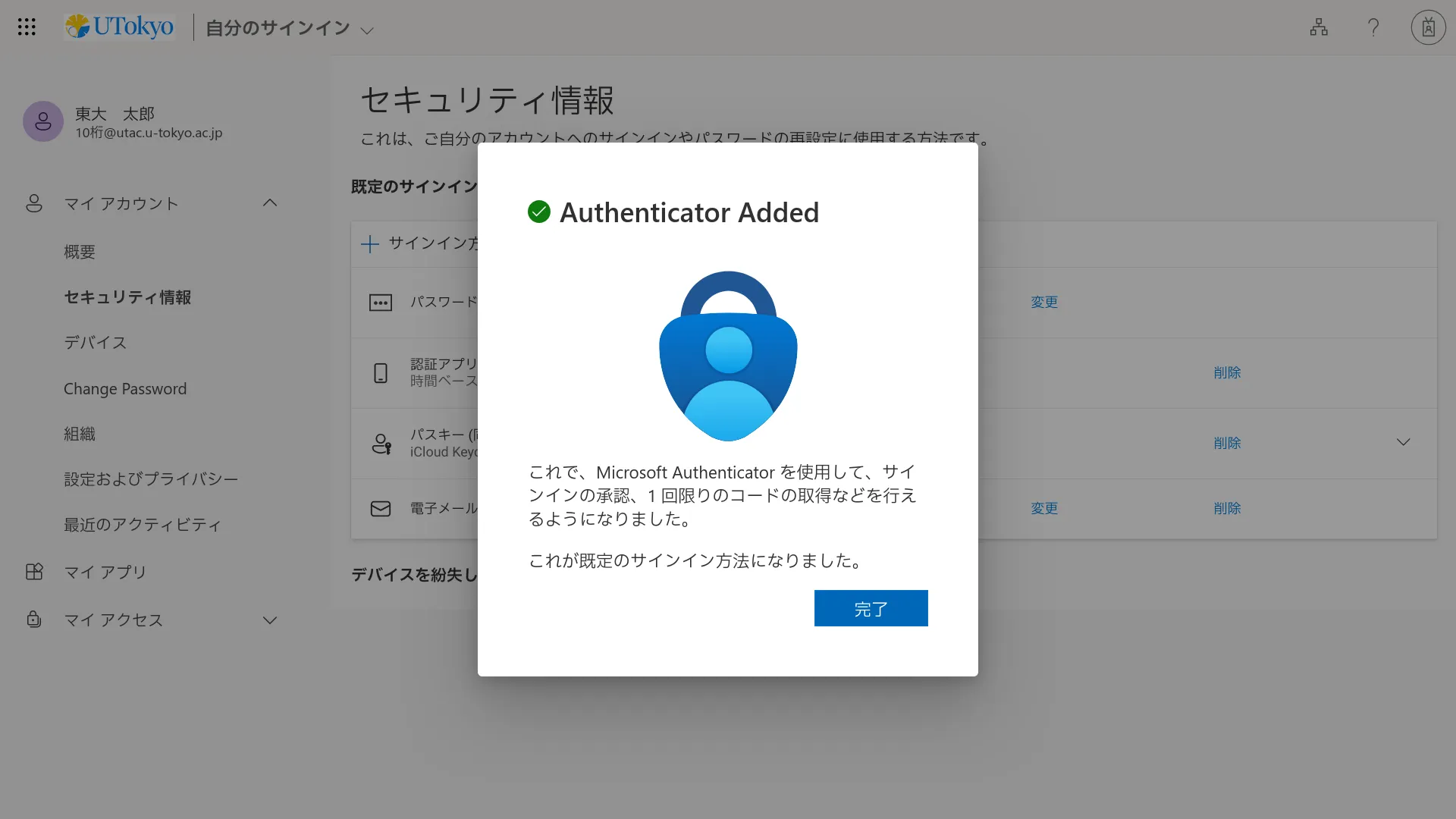Viewport: 1456px width, 819px height.
Task: Click the email envelope icon
Action: (381, 509)
